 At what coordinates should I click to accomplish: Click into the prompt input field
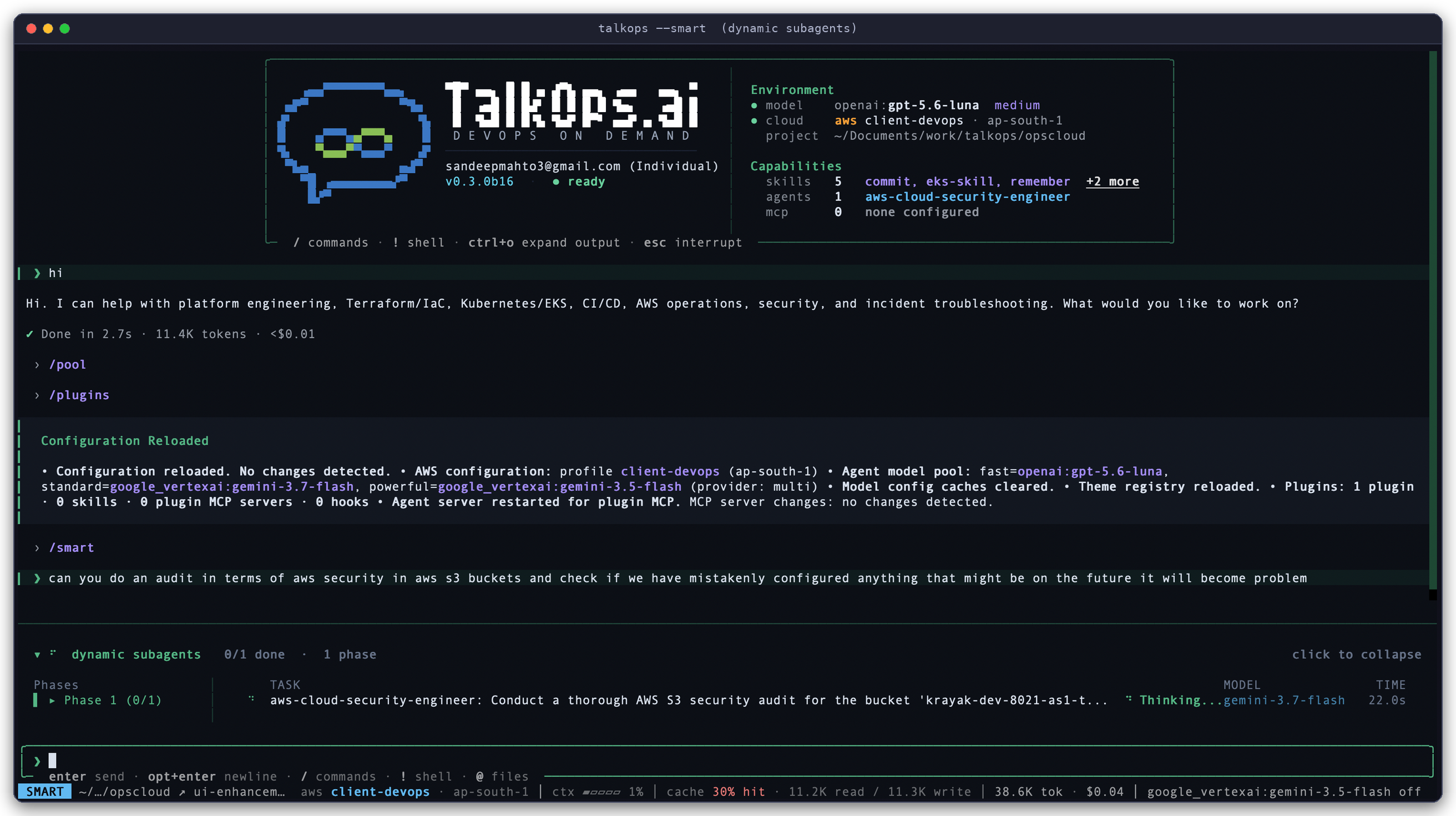[727, 760]
